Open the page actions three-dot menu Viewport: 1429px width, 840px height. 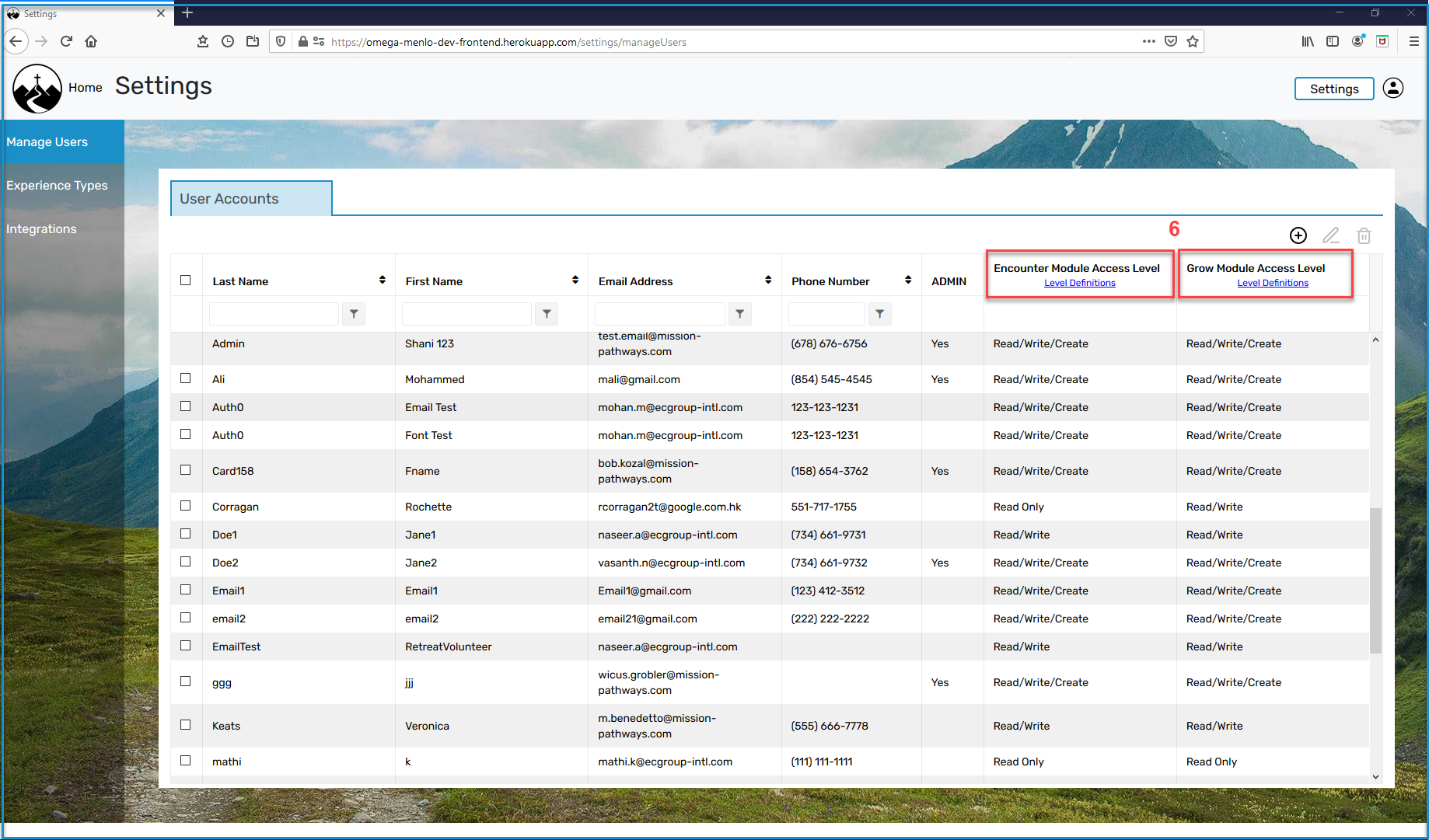pos(1149,42)
